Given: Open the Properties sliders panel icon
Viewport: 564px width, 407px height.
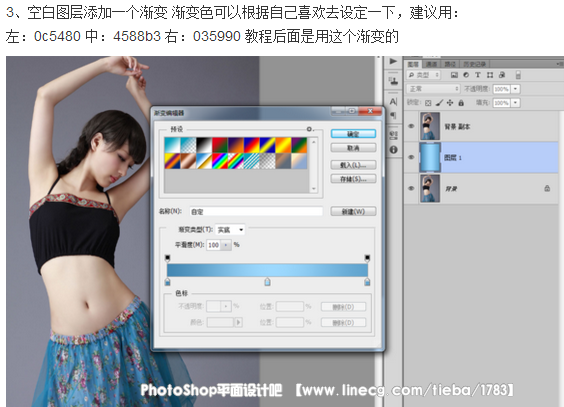Looking at the screenshot, I should (x=394, y=135).
